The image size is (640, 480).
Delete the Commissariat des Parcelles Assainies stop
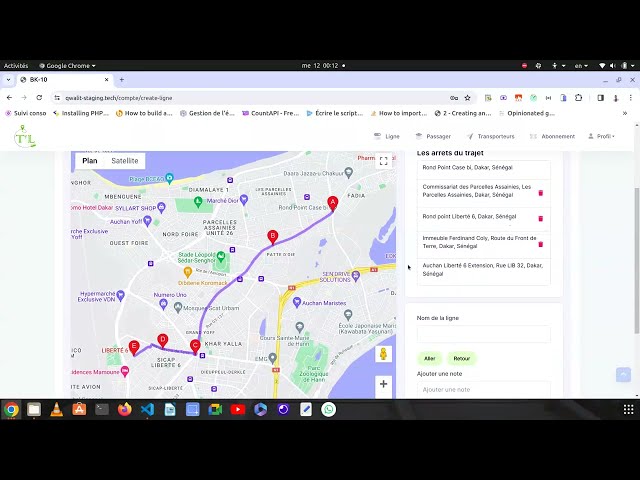click(540, 193)
